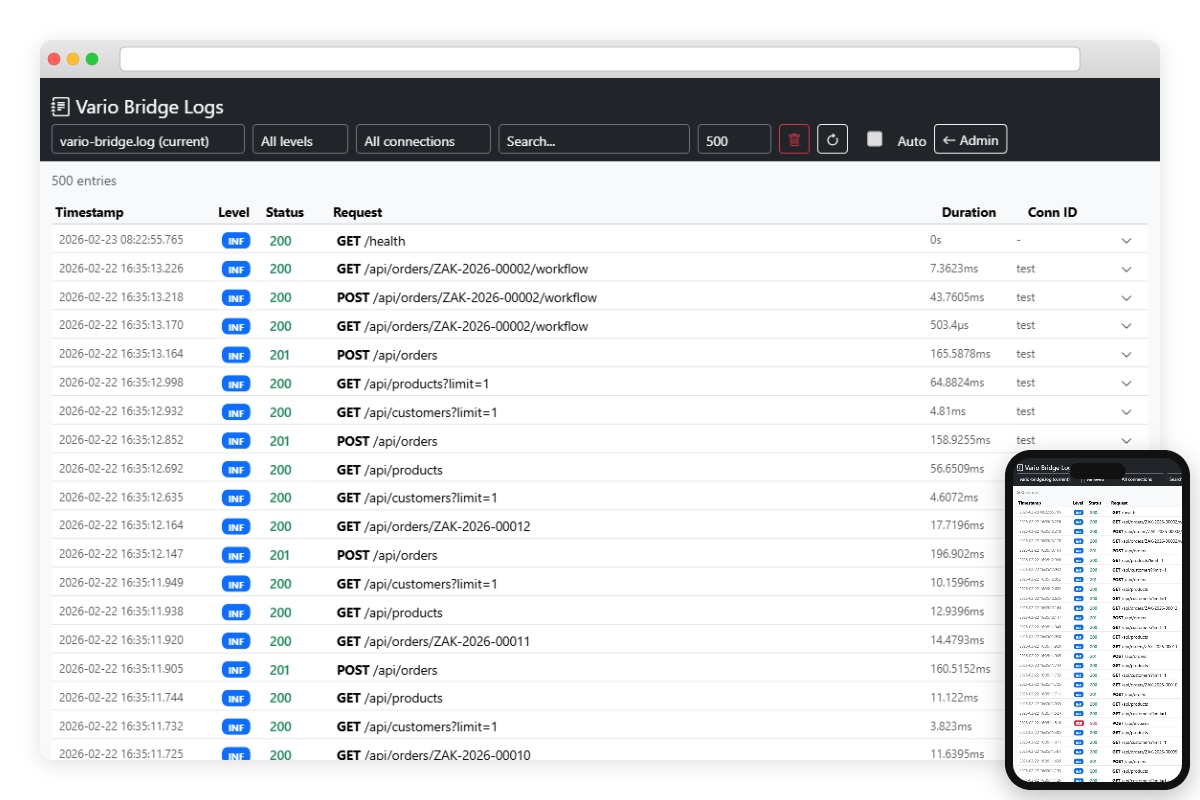Go back to the Admin page
Screen dimensions: 1200x800
click(970, 140)
